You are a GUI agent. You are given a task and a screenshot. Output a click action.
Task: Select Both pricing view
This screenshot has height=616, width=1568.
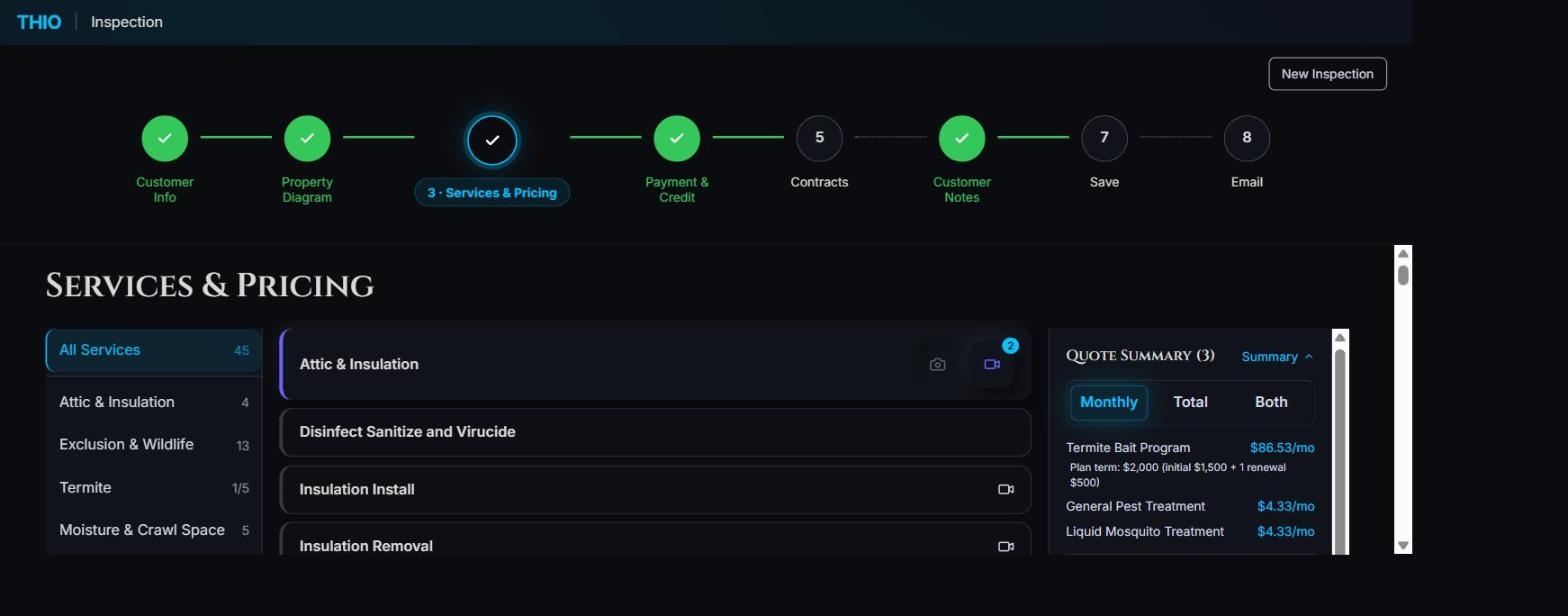pyautogui.click(x=1271, y=402)
